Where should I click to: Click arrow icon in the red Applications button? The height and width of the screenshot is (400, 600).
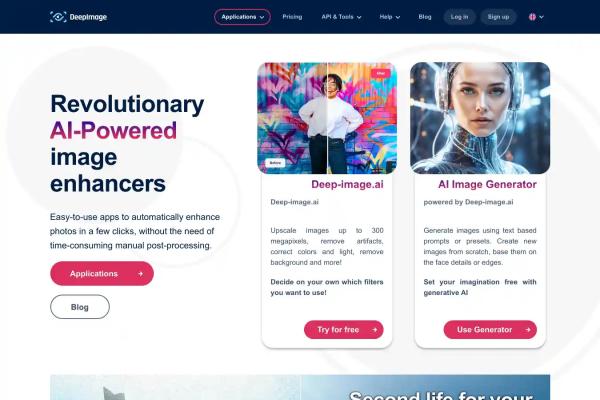[x=140, y=274]
